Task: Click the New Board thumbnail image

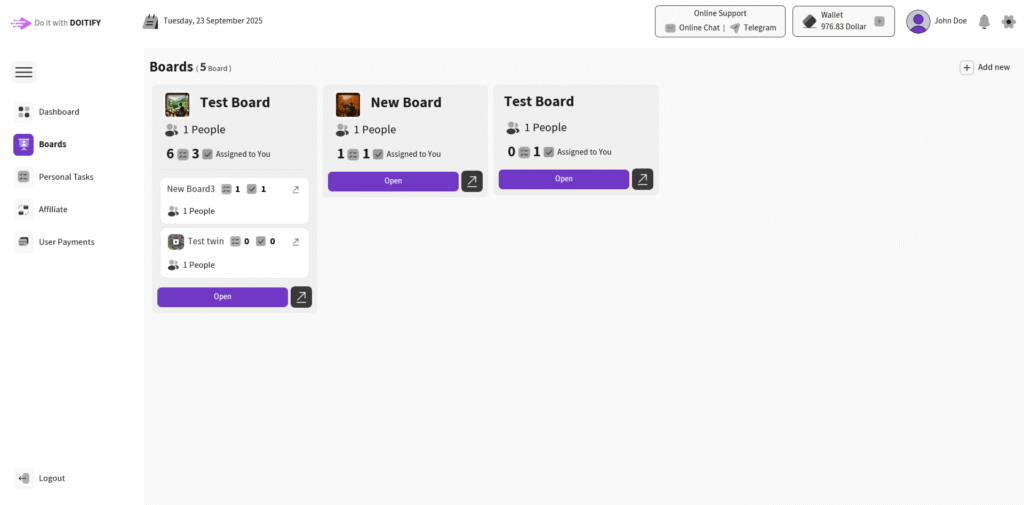Action: pos(348,104)
